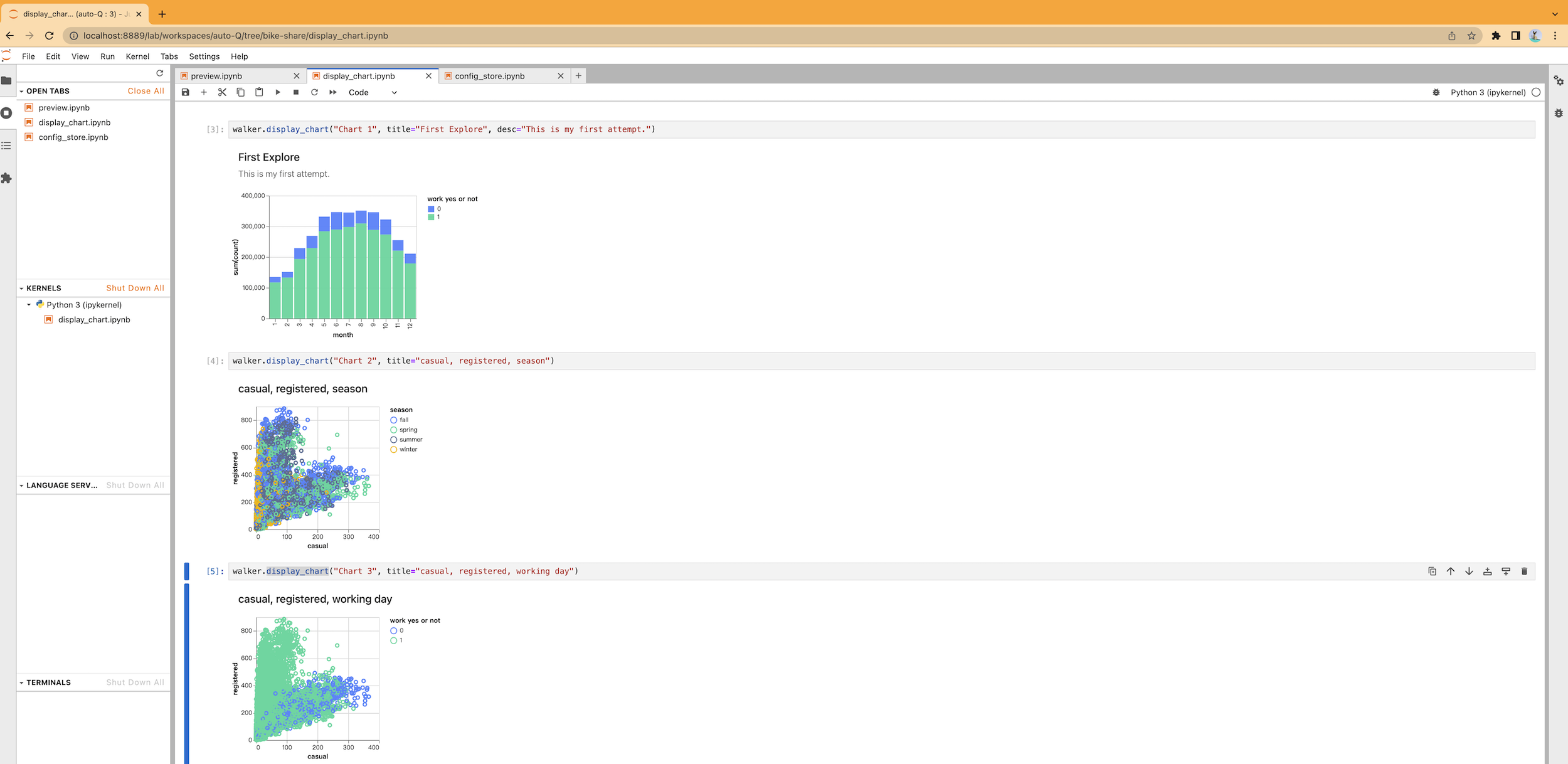Restart kernel and run all cells
1568x764 pixels.
333,92
